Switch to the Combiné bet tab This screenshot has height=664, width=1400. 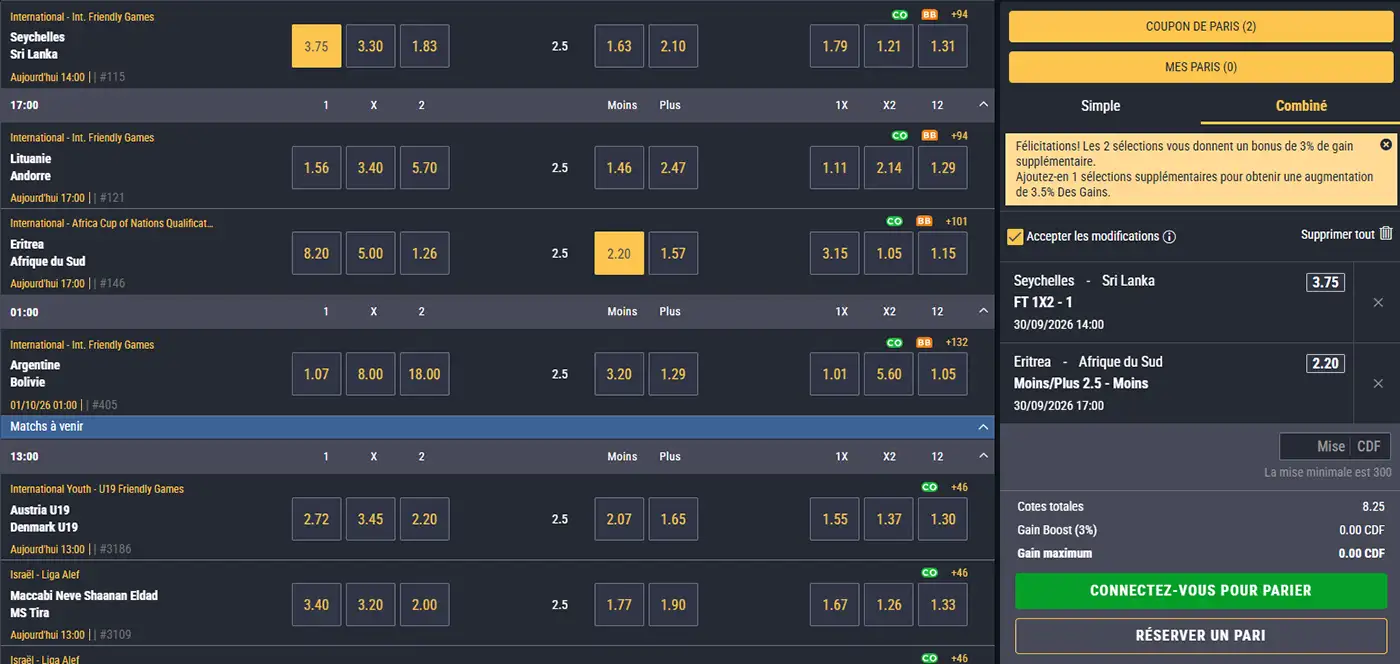click(1301, 106)
